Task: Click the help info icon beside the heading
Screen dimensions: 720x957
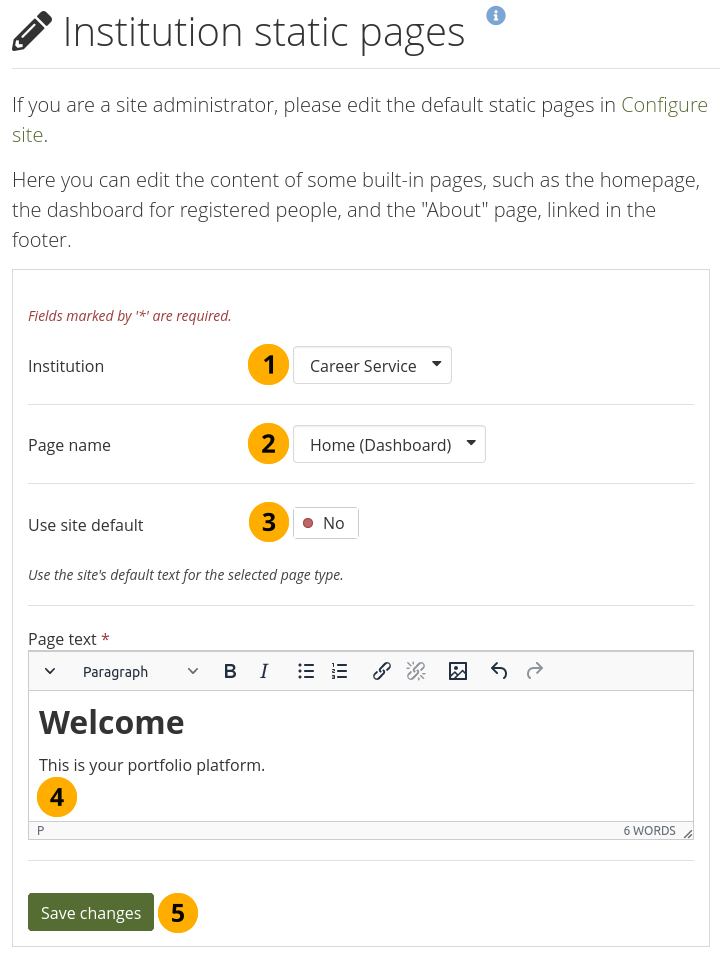Action: [496, 15]
